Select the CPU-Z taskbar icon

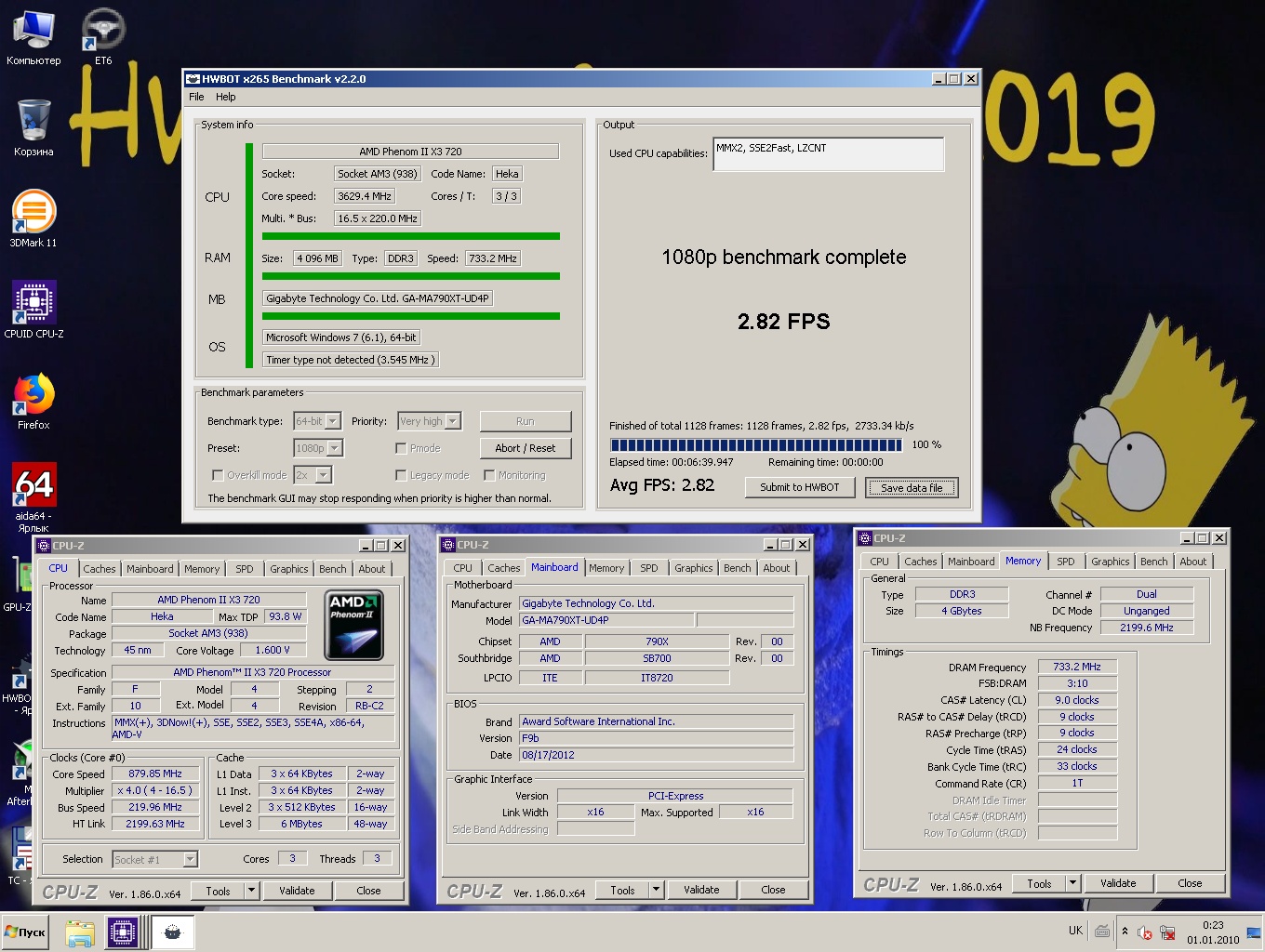123,932
